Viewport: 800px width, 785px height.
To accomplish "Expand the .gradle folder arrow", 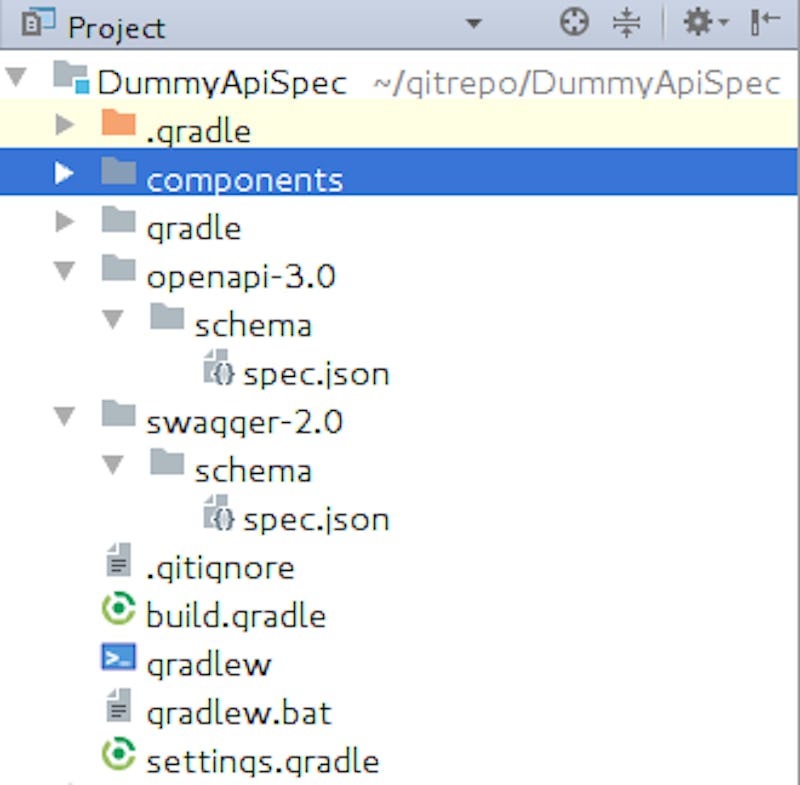I will coord(65,126).
